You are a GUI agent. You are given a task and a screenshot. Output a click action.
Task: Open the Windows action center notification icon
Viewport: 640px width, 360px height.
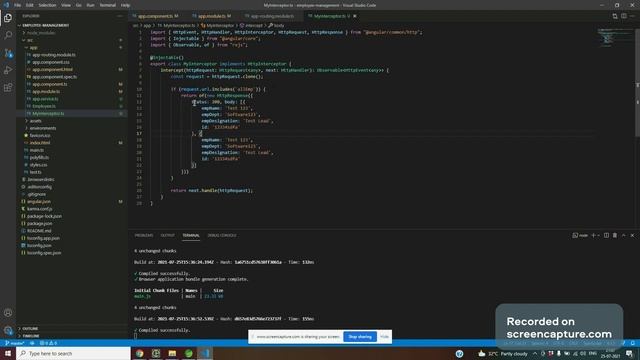click(x=629, y=353)
